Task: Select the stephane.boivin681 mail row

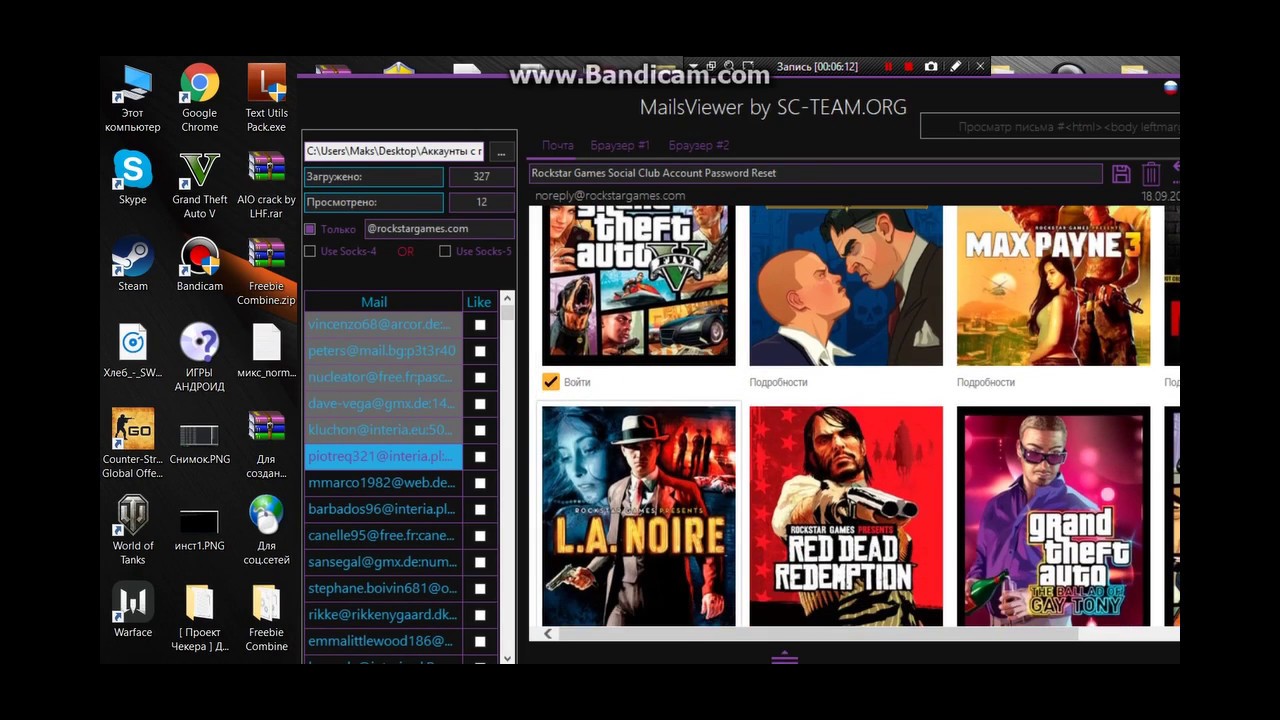Action: point(383,588)
